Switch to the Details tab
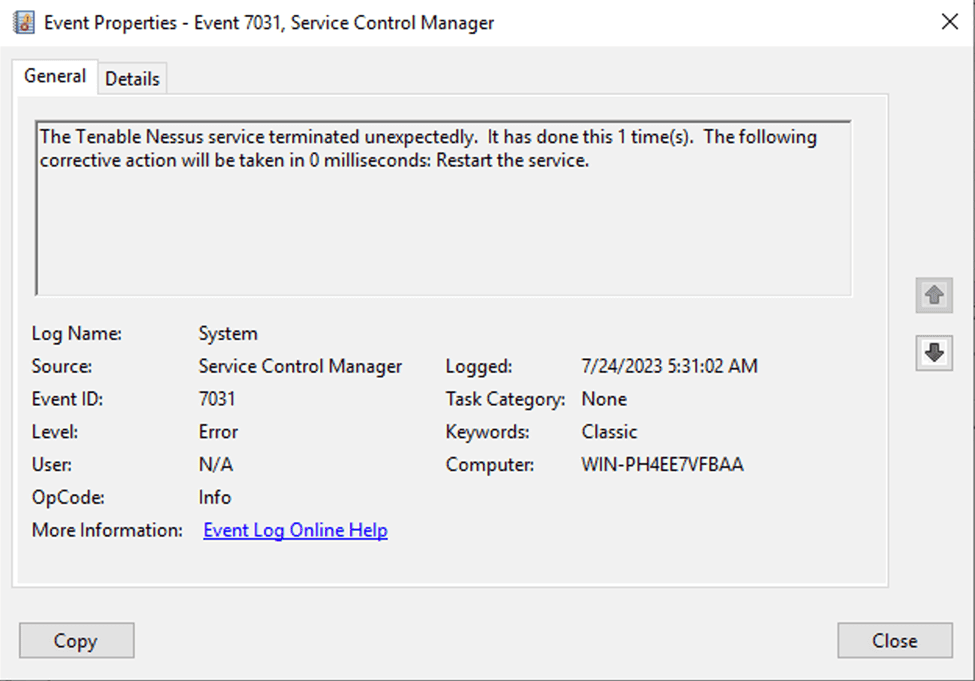Image resolution: width=975 pixels, height=681 pixels. coord(132,79)
